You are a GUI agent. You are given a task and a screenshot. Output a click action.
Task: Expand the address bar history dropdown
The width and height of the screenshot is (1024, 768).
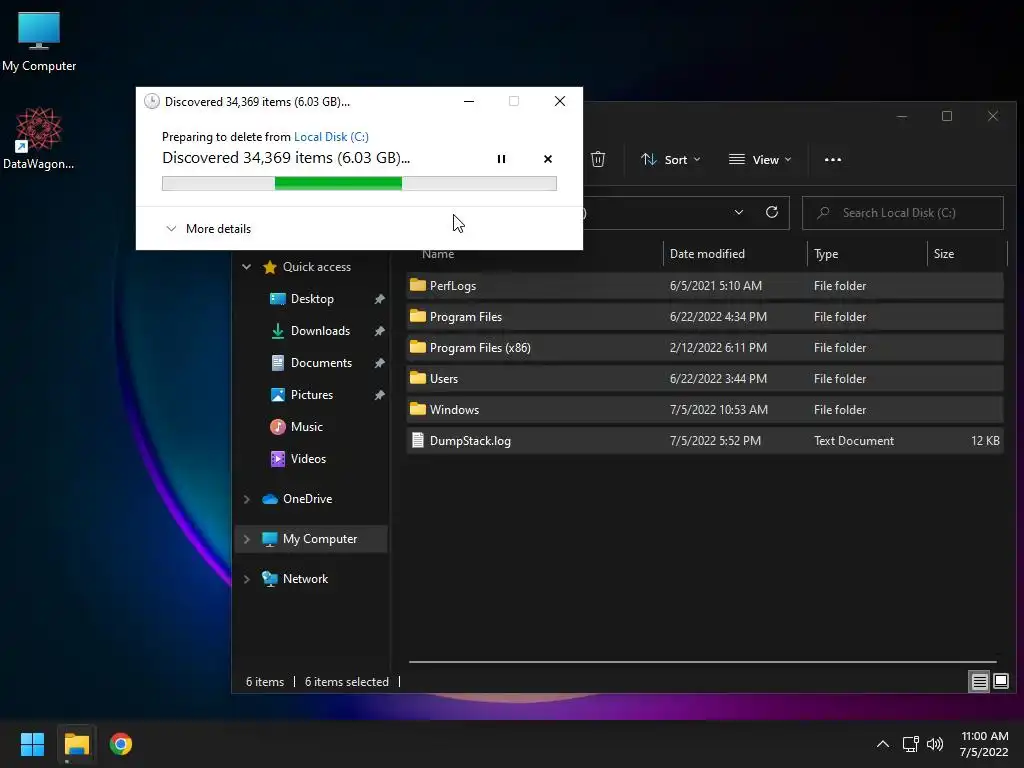click(739, 212)
